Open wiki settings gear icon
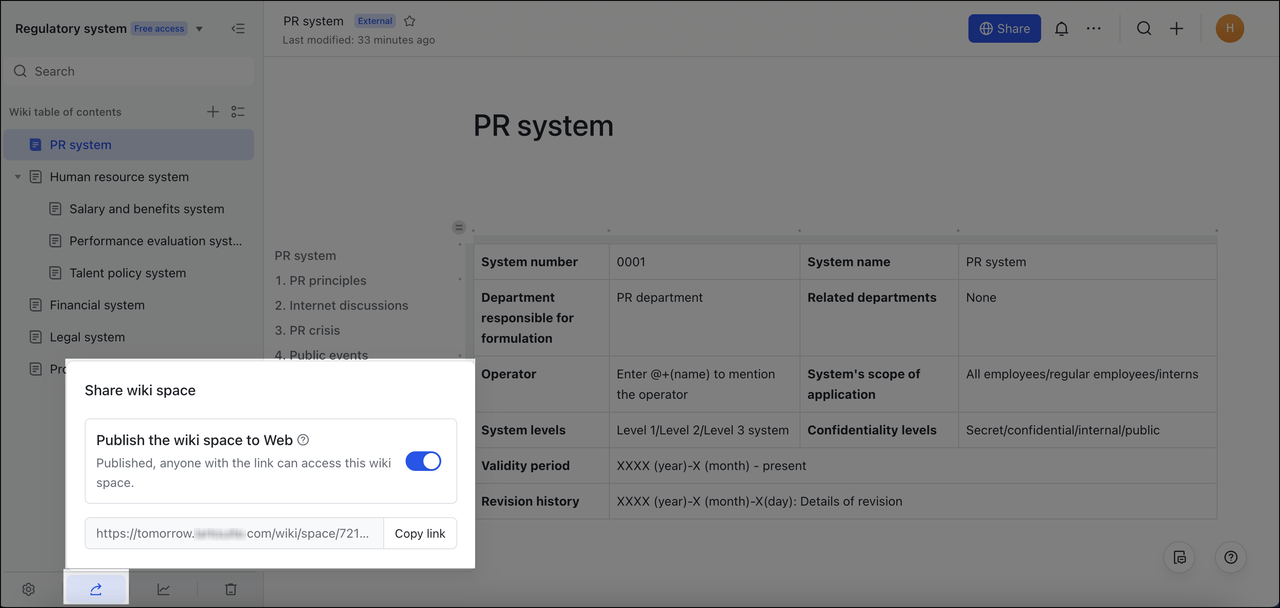Screen dimensions: 1280x608 click(29, 590)
